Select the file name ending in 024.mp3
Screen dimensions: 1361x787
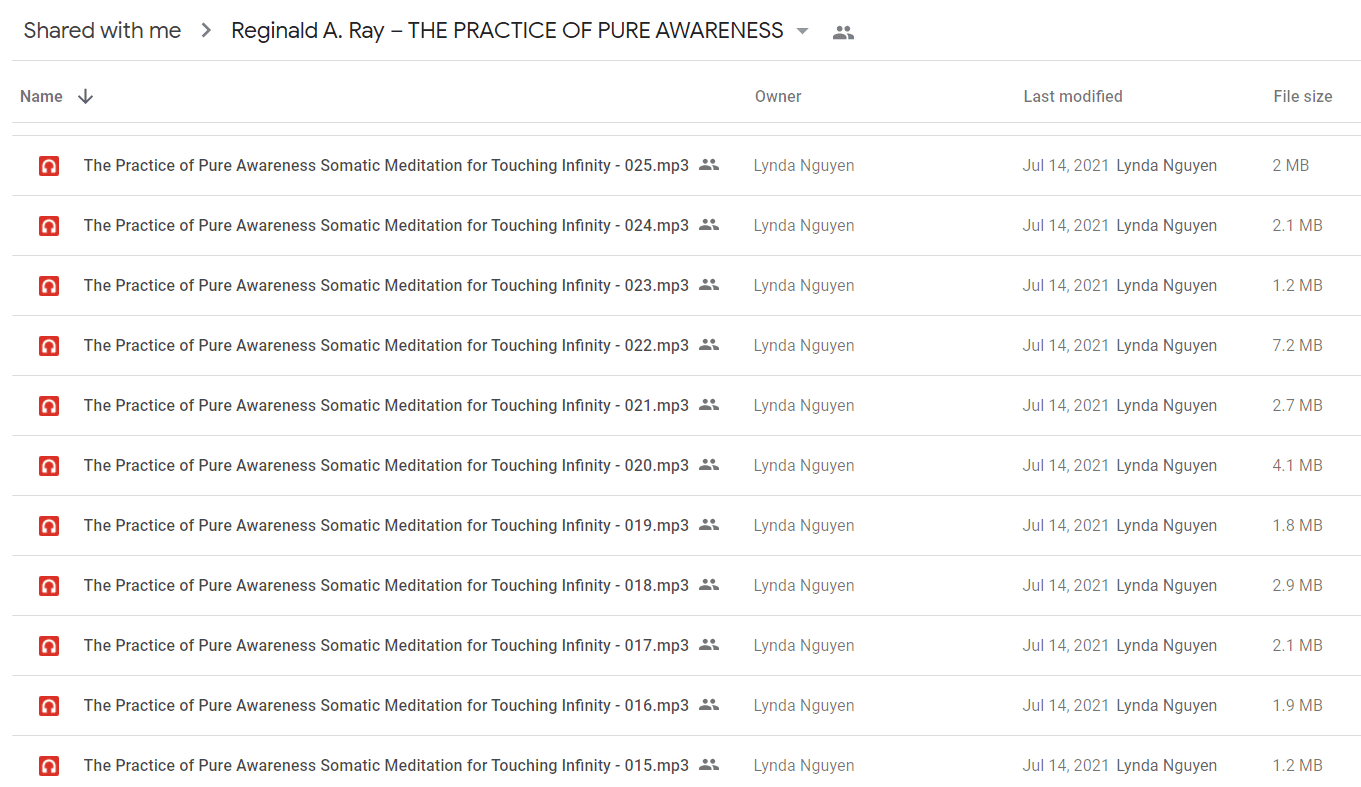386,226
